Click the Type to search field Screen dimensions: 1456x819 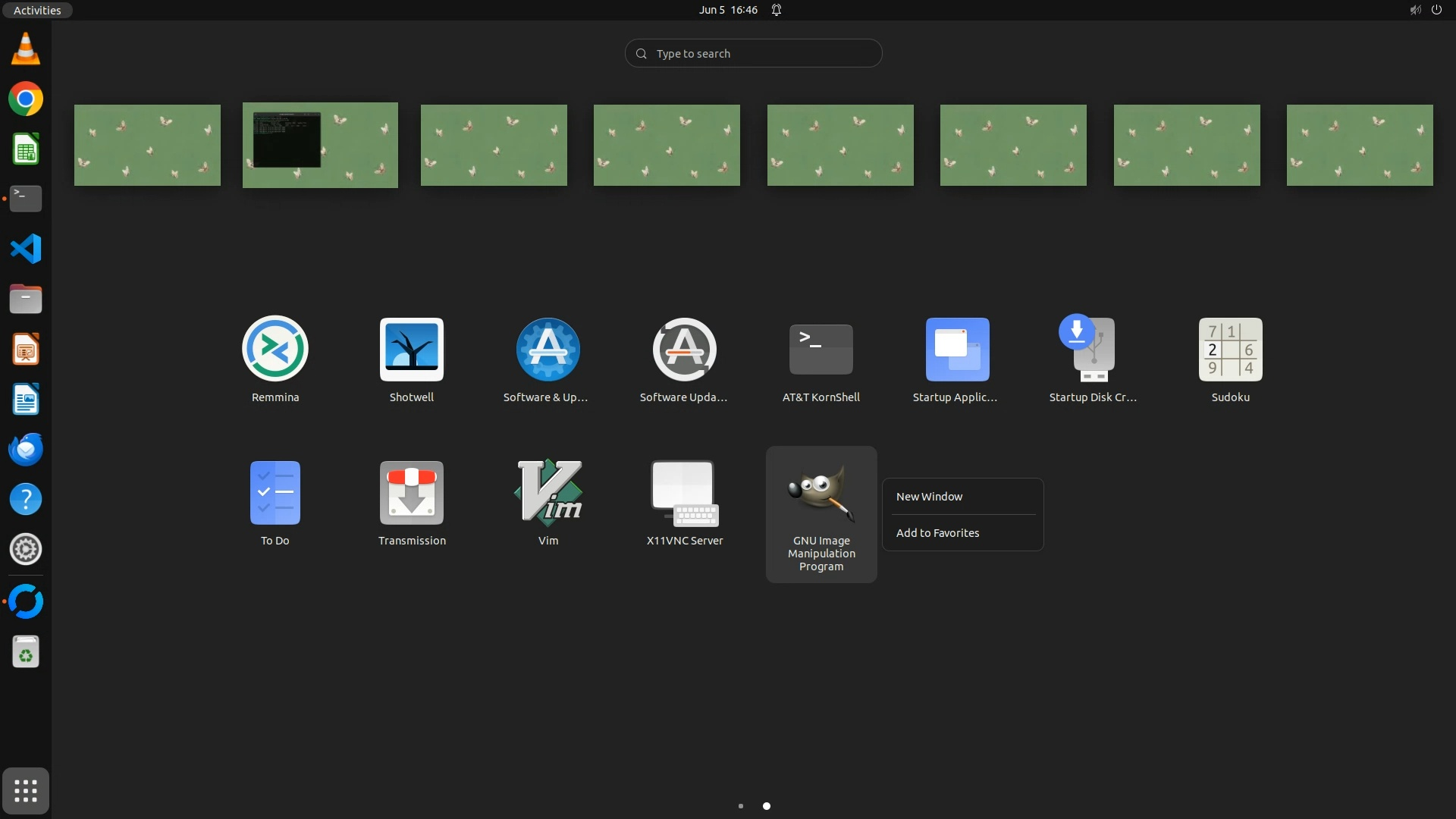(753, 53)
